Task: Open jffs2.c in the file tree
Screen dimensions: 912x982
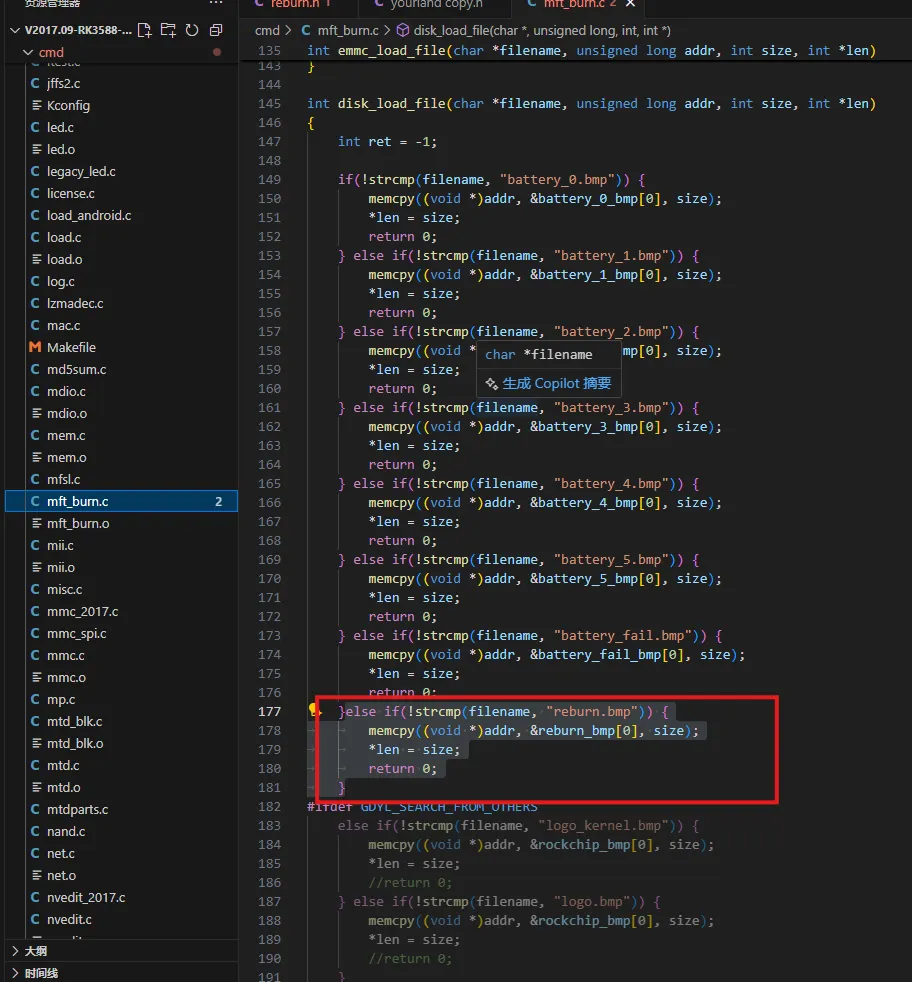Action: point(122,83)
